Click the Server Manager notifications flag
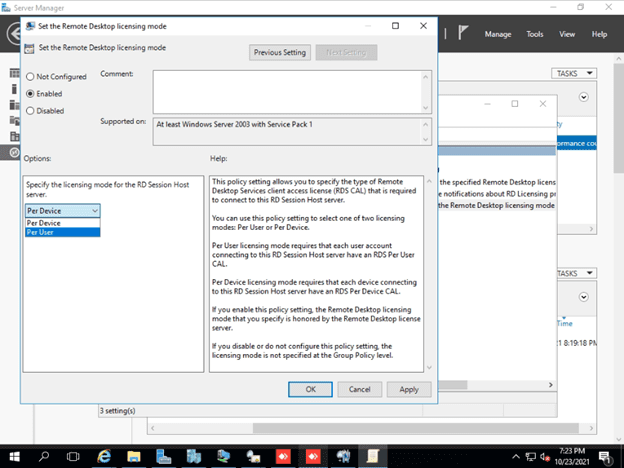Screen dimensions: 624x468 click(x=463, y=33)
